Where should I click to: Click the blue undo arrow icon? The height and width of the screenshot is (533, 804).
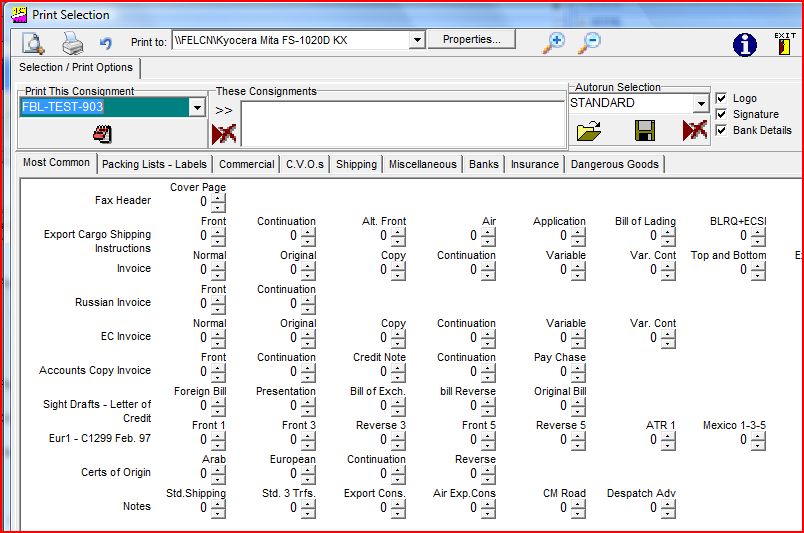pyautogui.click(x=106, y=44)
